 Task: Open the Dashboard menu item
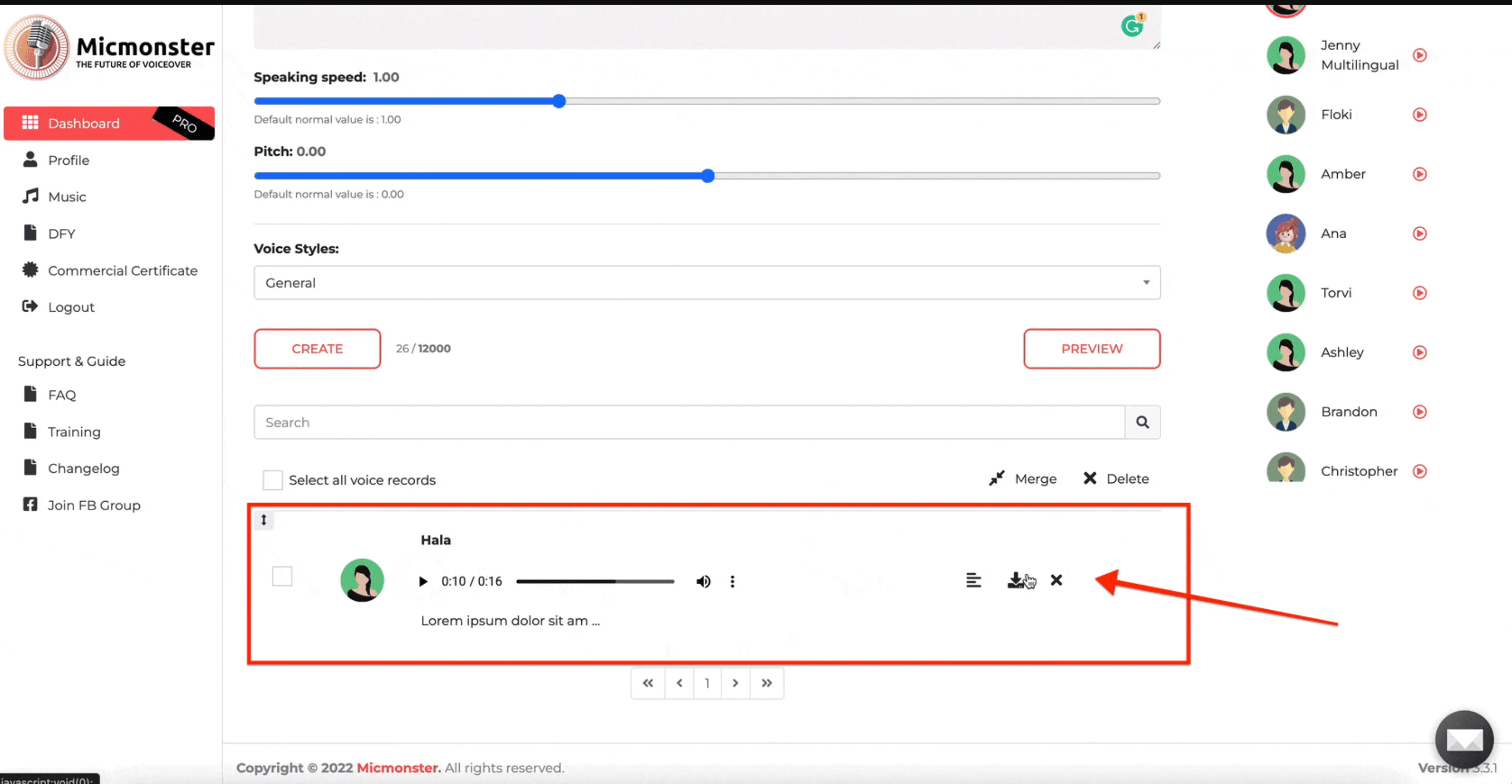(x=109, y=123)
